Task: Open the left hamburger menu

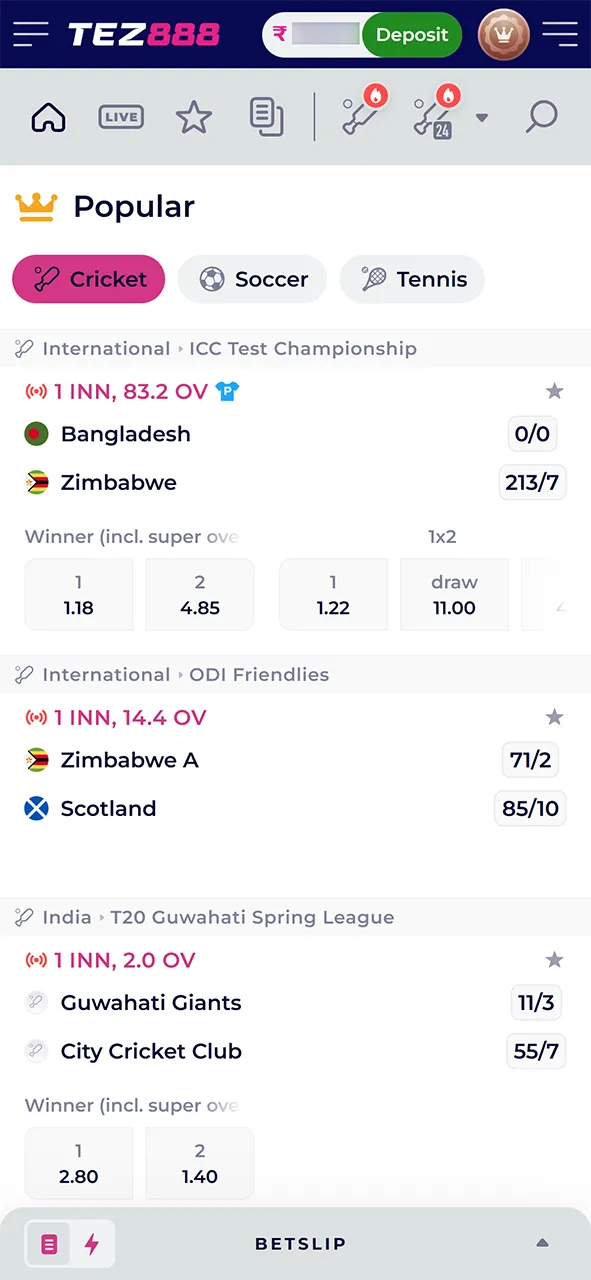Action: pos(31,35)
